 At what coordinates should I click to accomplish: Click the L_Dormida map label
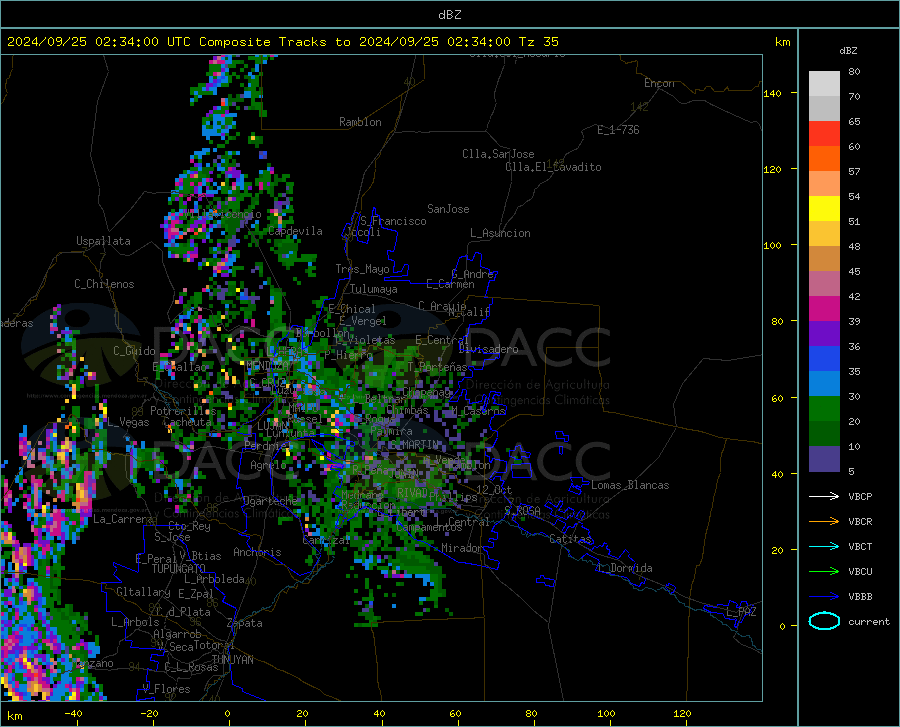point(625,568)
